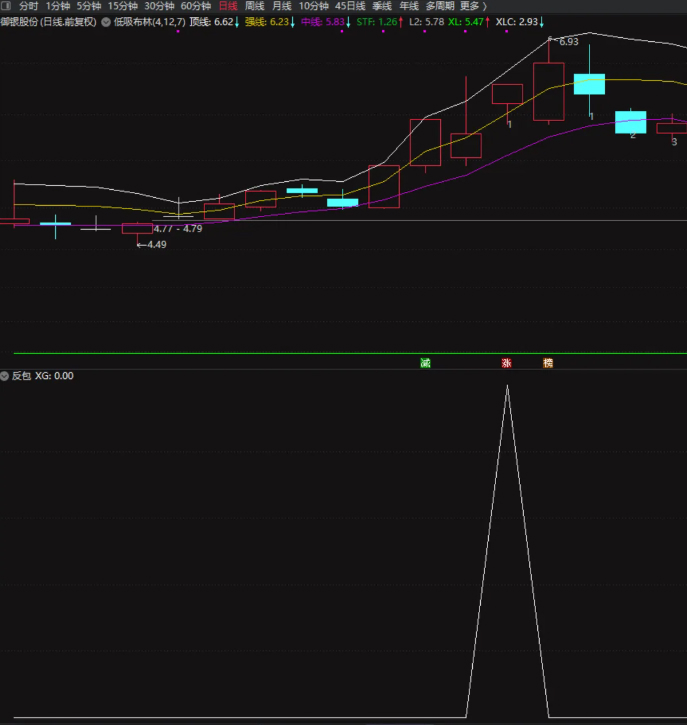Click the 4.49 low price marker
This screenshot has height=725, width=687.
156,245
